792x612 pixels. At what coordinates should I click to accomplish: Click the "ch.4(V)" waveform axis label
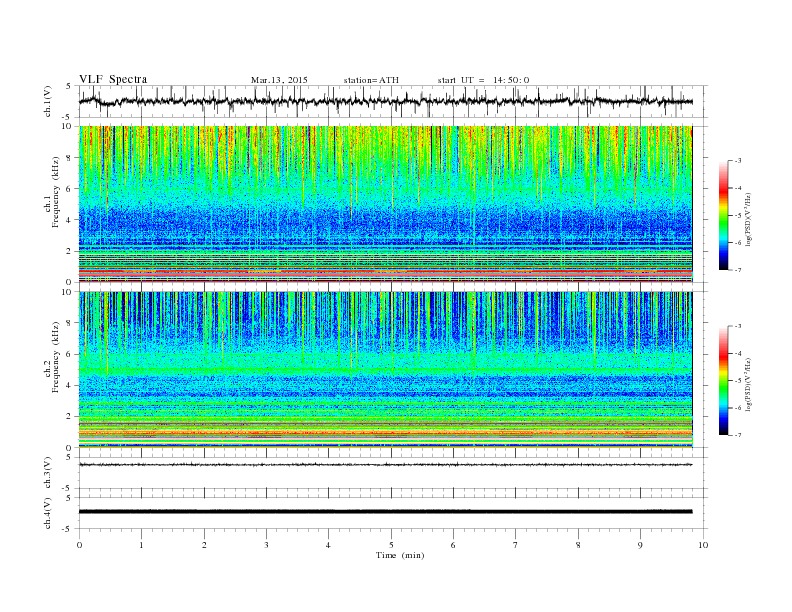48,513
